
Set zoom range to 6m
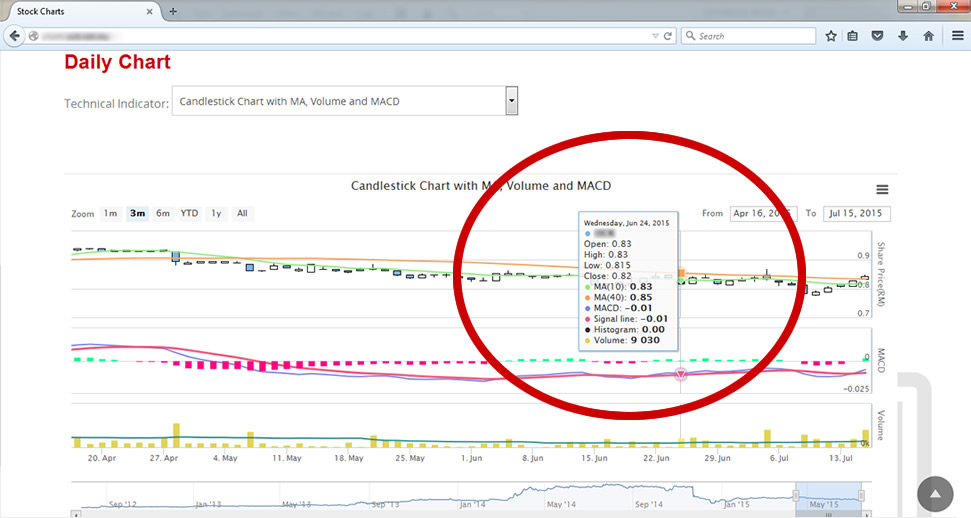pos(162,213)
